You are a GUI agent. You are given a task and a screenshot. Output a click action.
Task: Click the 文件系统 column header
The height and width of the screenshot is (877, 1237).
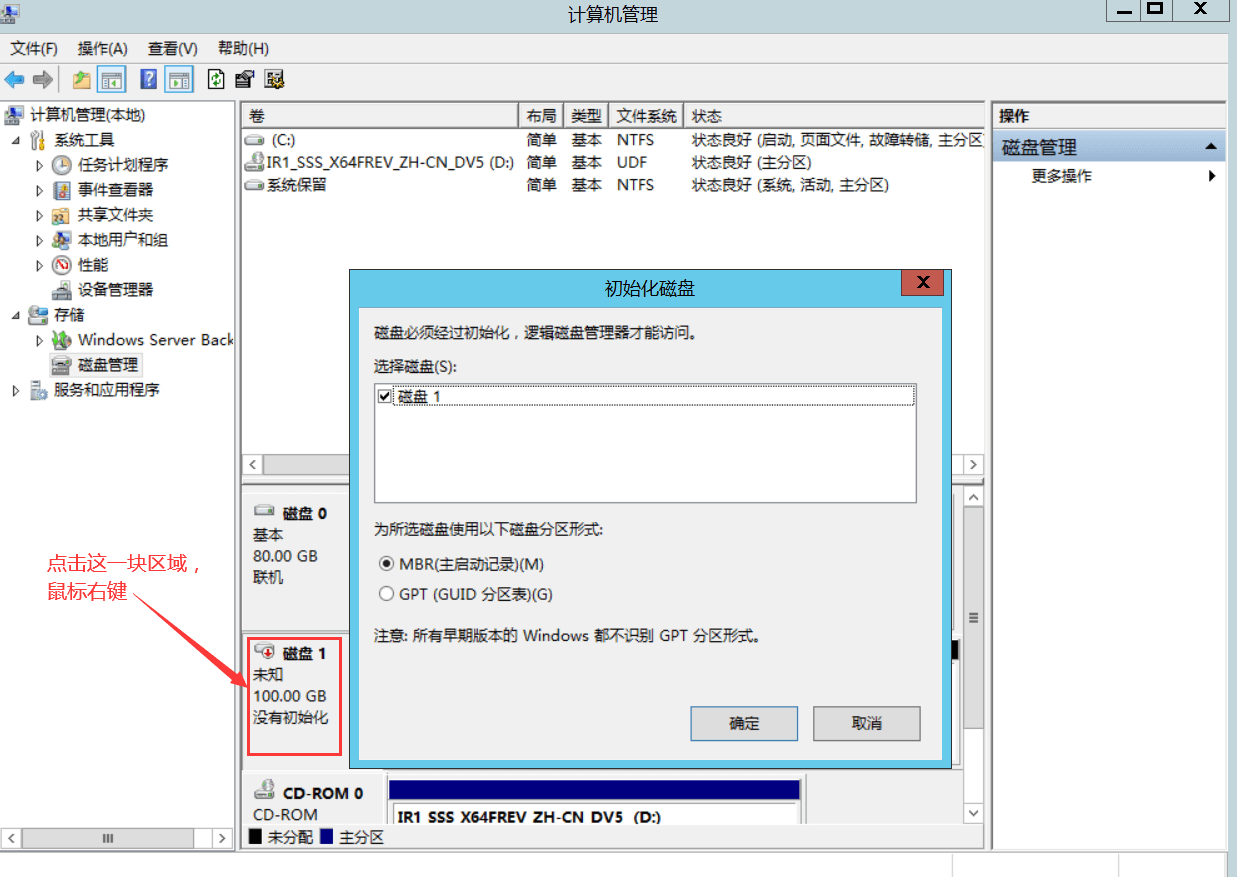(646, 116)
